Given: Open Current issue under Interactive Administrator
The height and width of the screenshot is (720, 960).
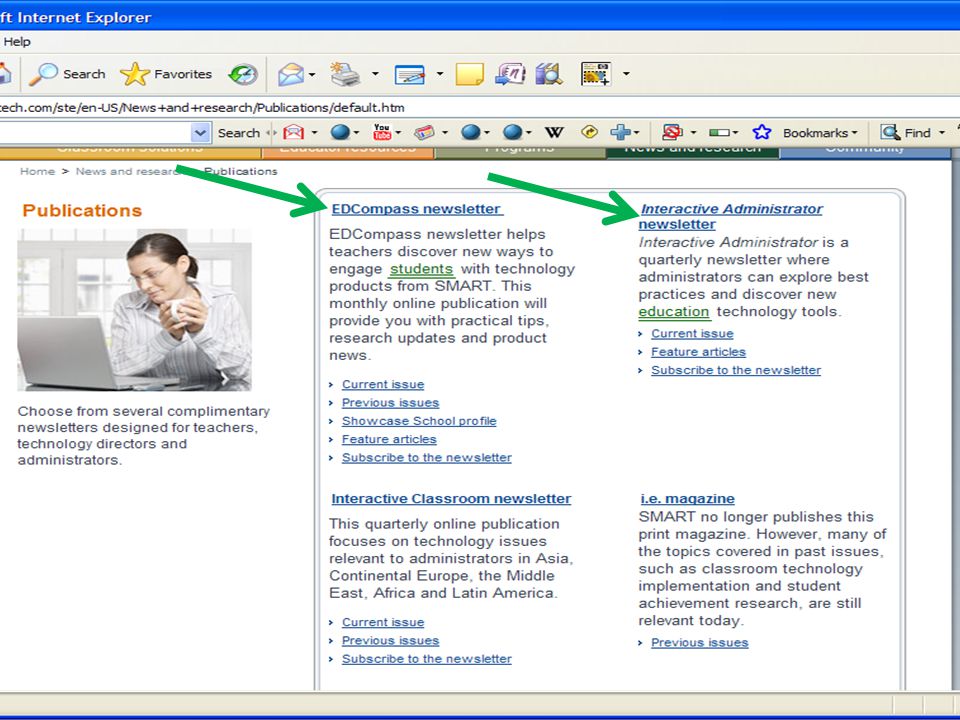Looking at the screenshot, I should click(x=692, y=334).
